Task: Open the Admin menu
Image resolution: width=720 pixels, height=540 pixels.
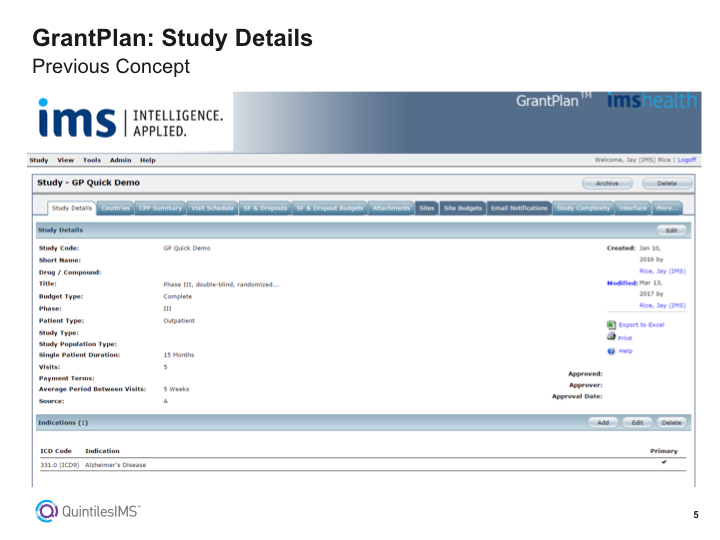Action: click(120, 160)
